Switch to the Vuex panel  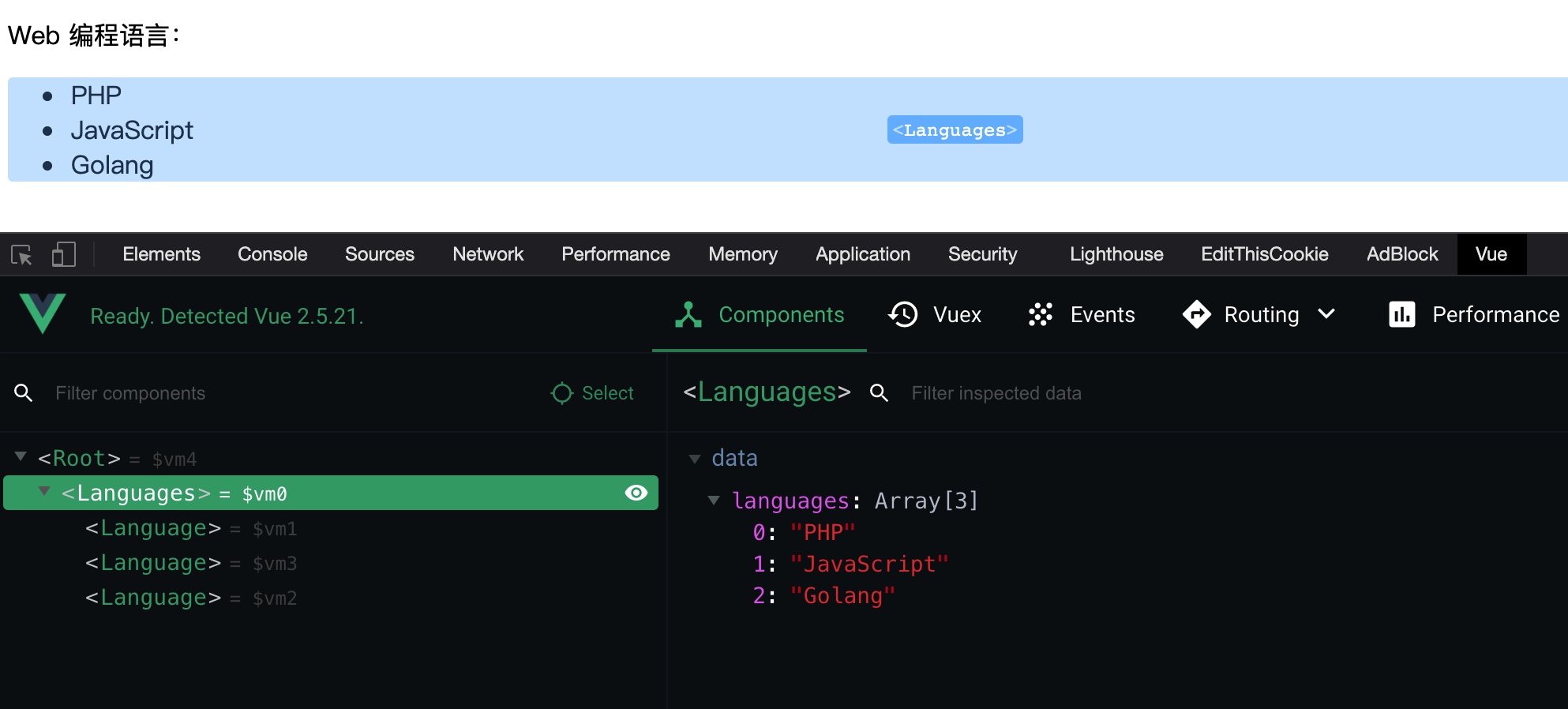click(x=935, y=314)
